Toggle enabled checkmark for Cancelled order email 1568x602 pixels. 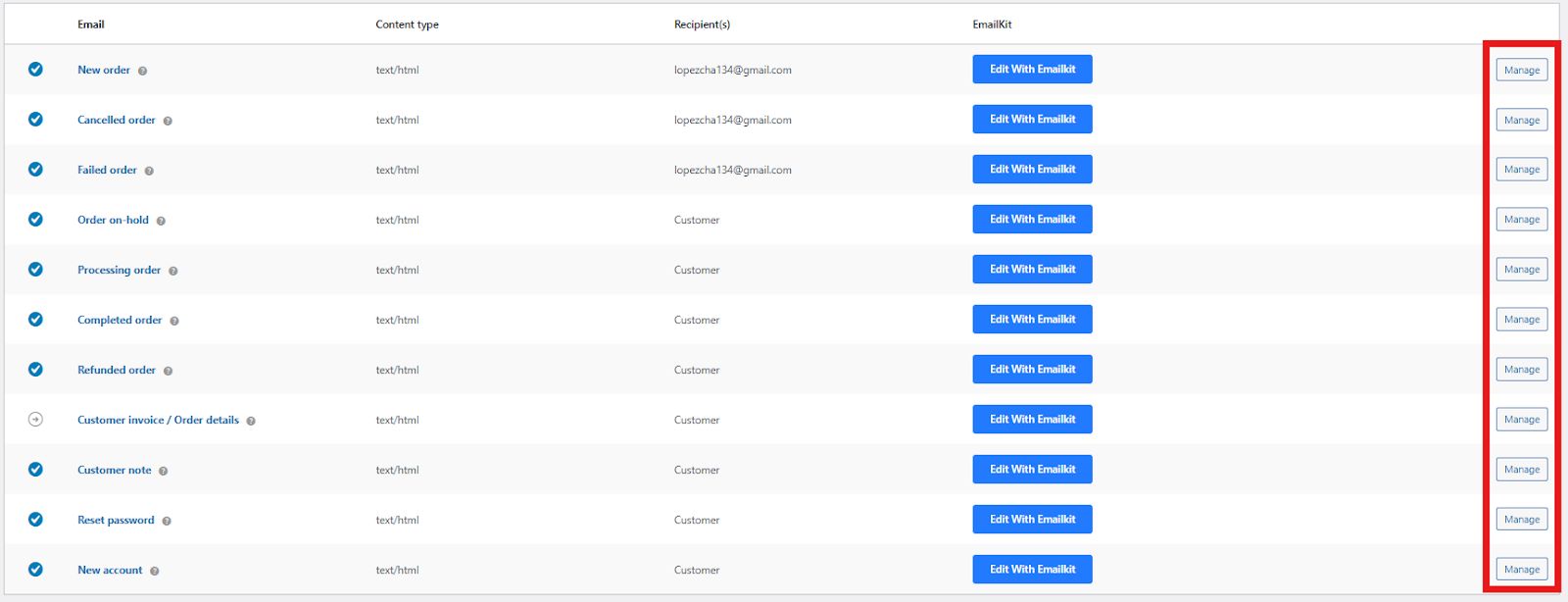click(x=35, y=120)
